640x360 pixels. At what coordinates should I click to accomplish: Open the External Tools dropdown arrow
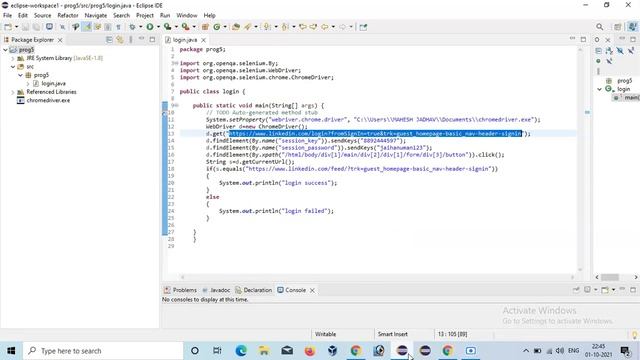[194, 27]
